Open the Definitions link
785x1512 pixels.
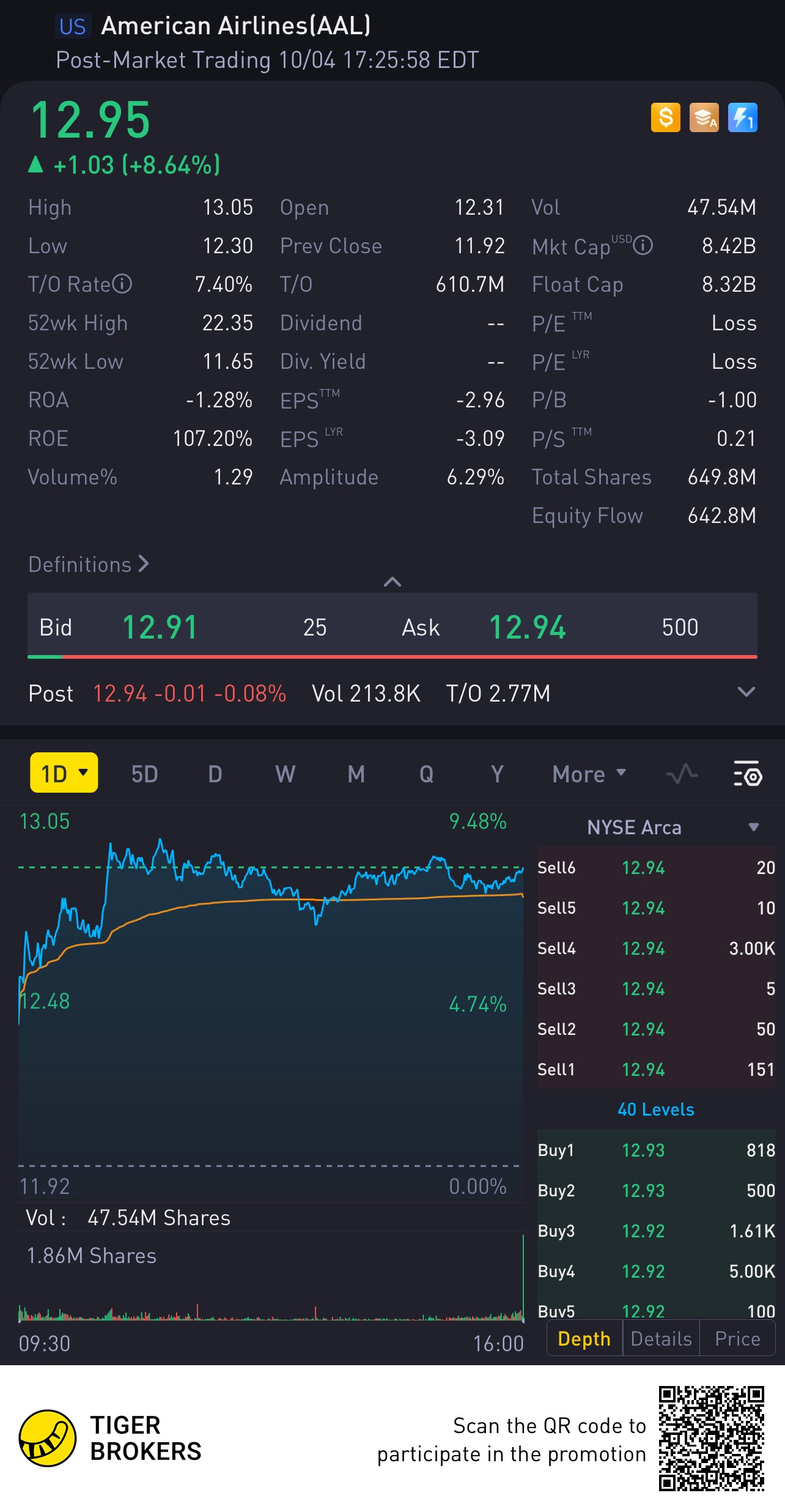[89, 564]
